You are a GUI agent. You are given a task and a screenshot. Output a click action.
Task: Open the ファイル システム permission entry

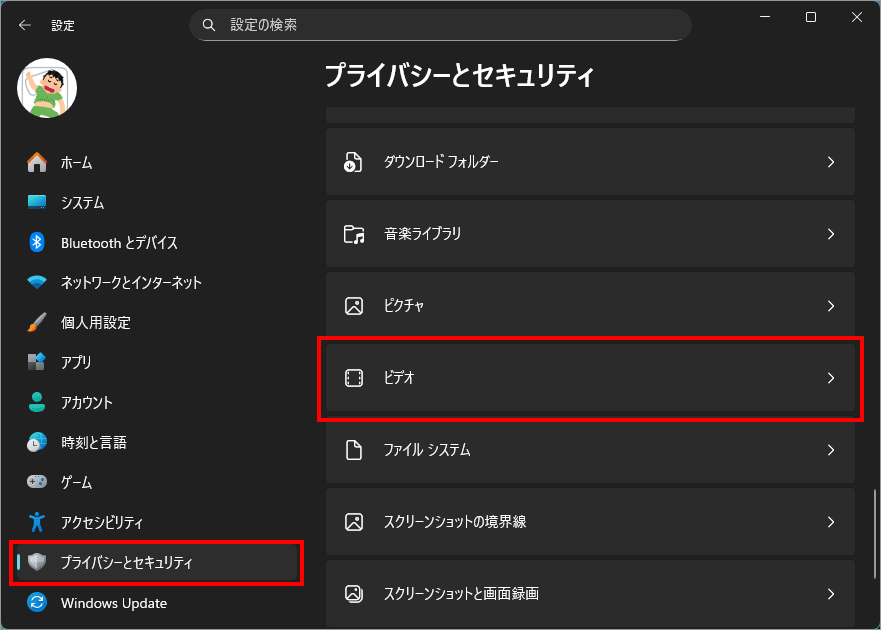click(x=590, y=450)
